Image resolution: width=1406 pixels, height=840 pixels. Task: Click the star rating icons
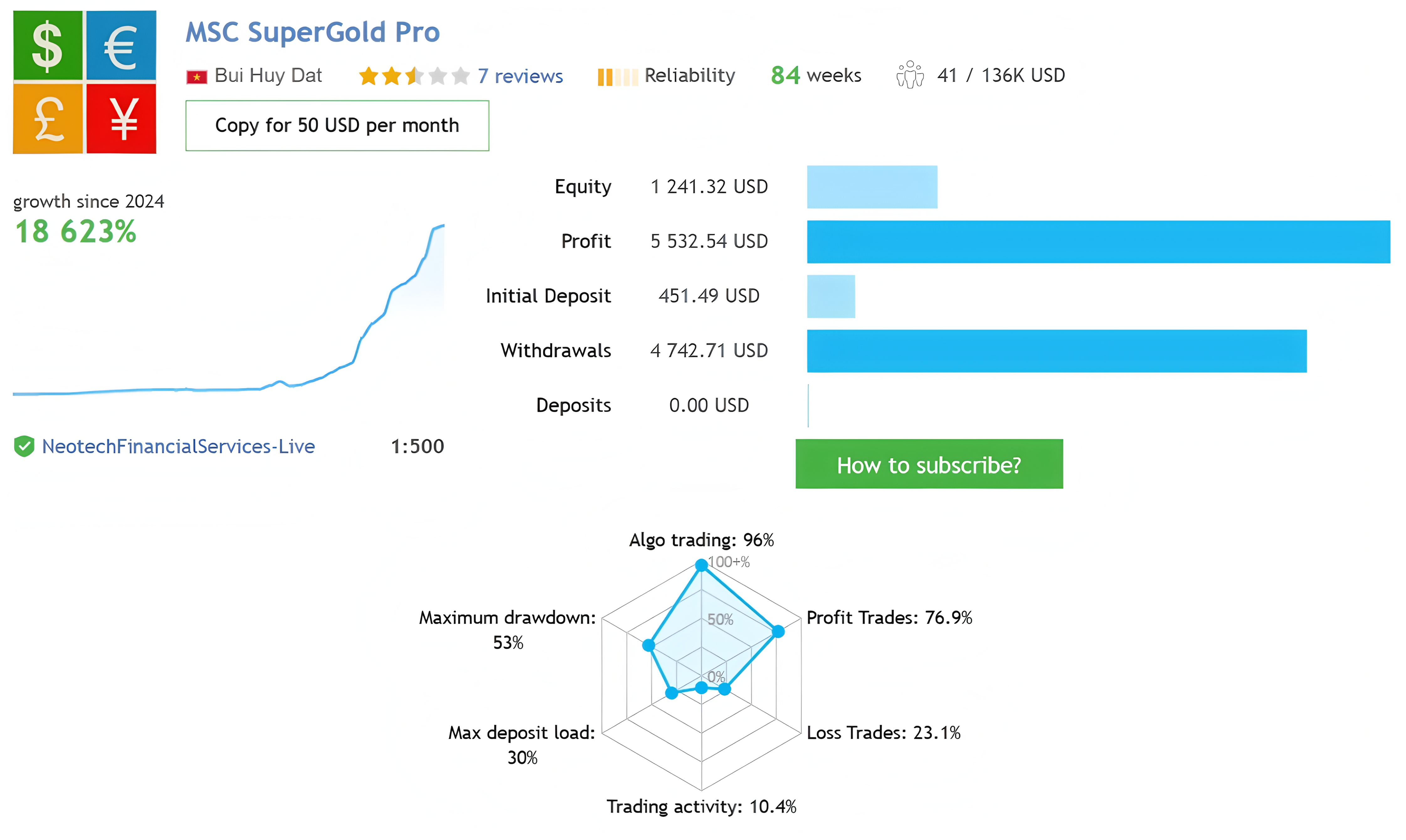coord(414,75)
